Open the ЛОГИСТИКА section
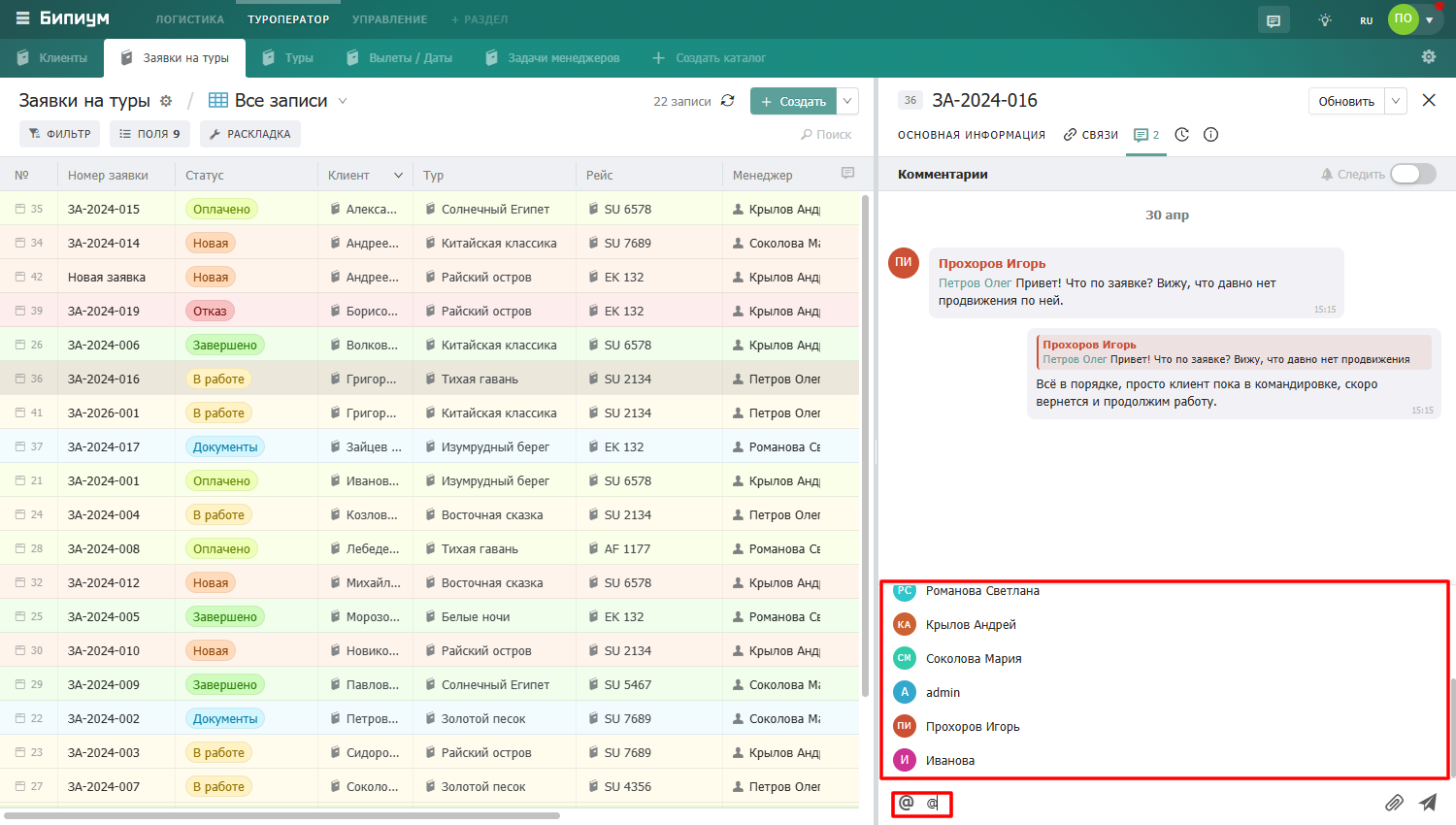Image resolution: width=1456 pixels, height=825 pixels. click(x=190, y=19)
